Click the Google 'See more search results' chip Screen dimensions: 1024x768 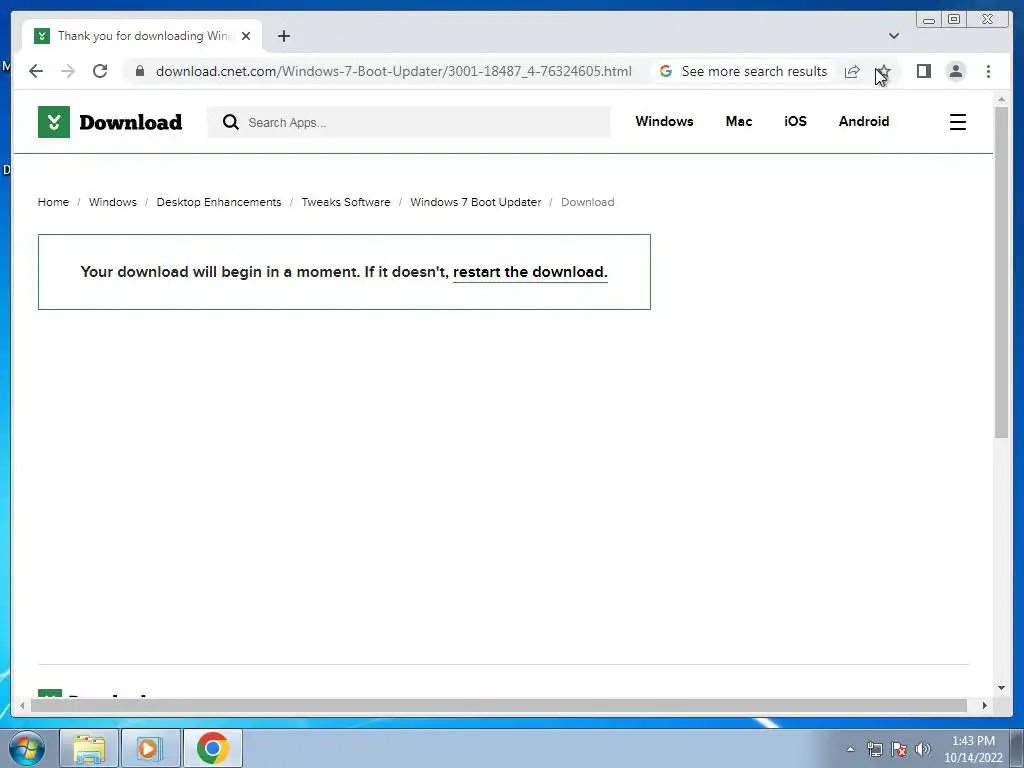coord(743,71)
